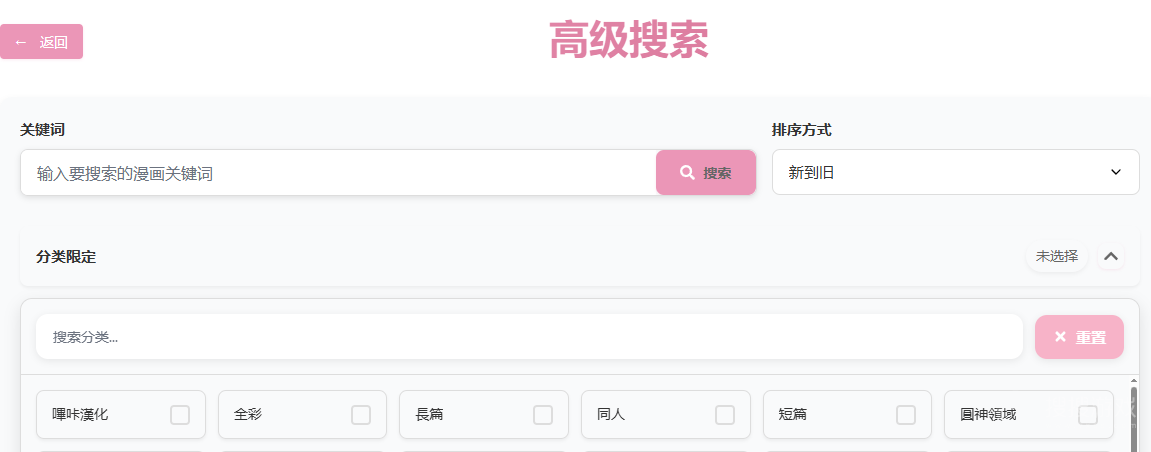Image resolution: width=1151 pixels, height=452 pixels.
Task: Click into the 搜索分类 filter field
Action: click(529, 337)
